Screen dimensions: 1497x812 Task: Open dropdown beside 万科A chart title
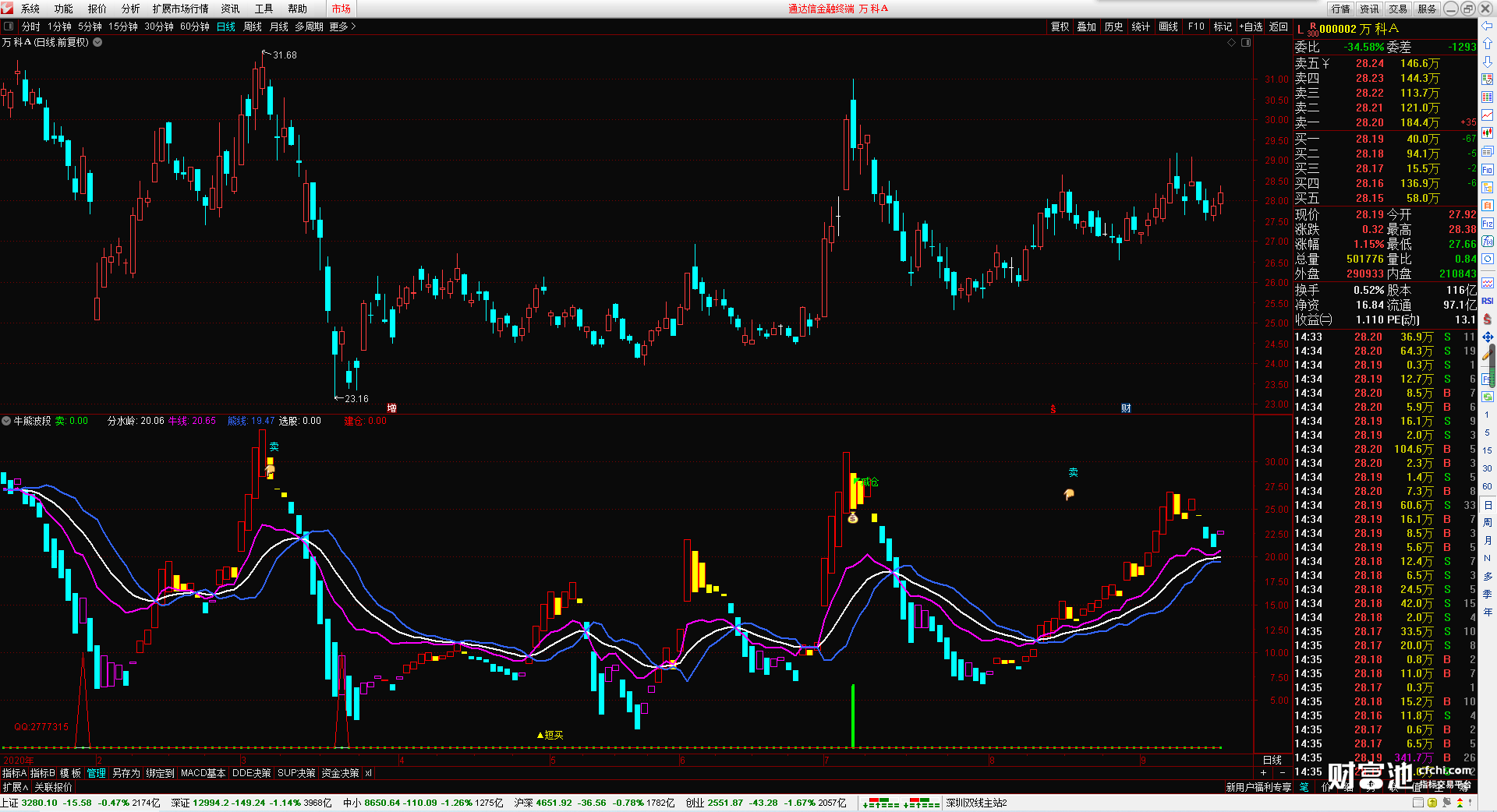[97, 42]
